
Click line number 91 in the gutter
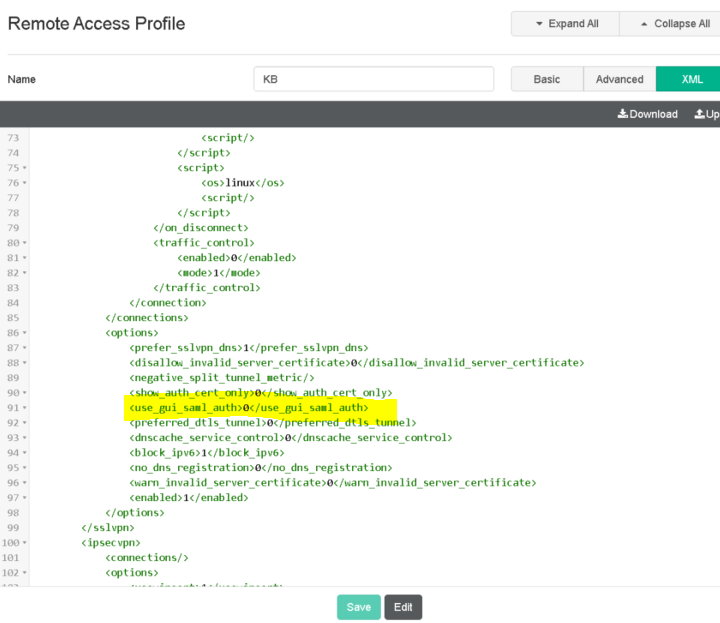click(12, 408)
